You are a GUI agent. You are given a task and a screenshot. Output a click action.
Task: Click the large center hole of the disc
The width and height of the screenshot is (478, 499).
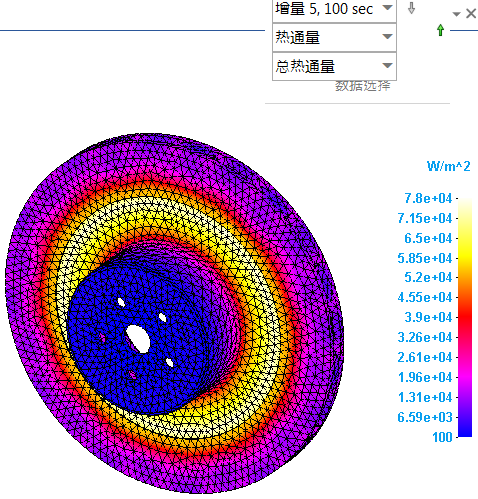139,339
